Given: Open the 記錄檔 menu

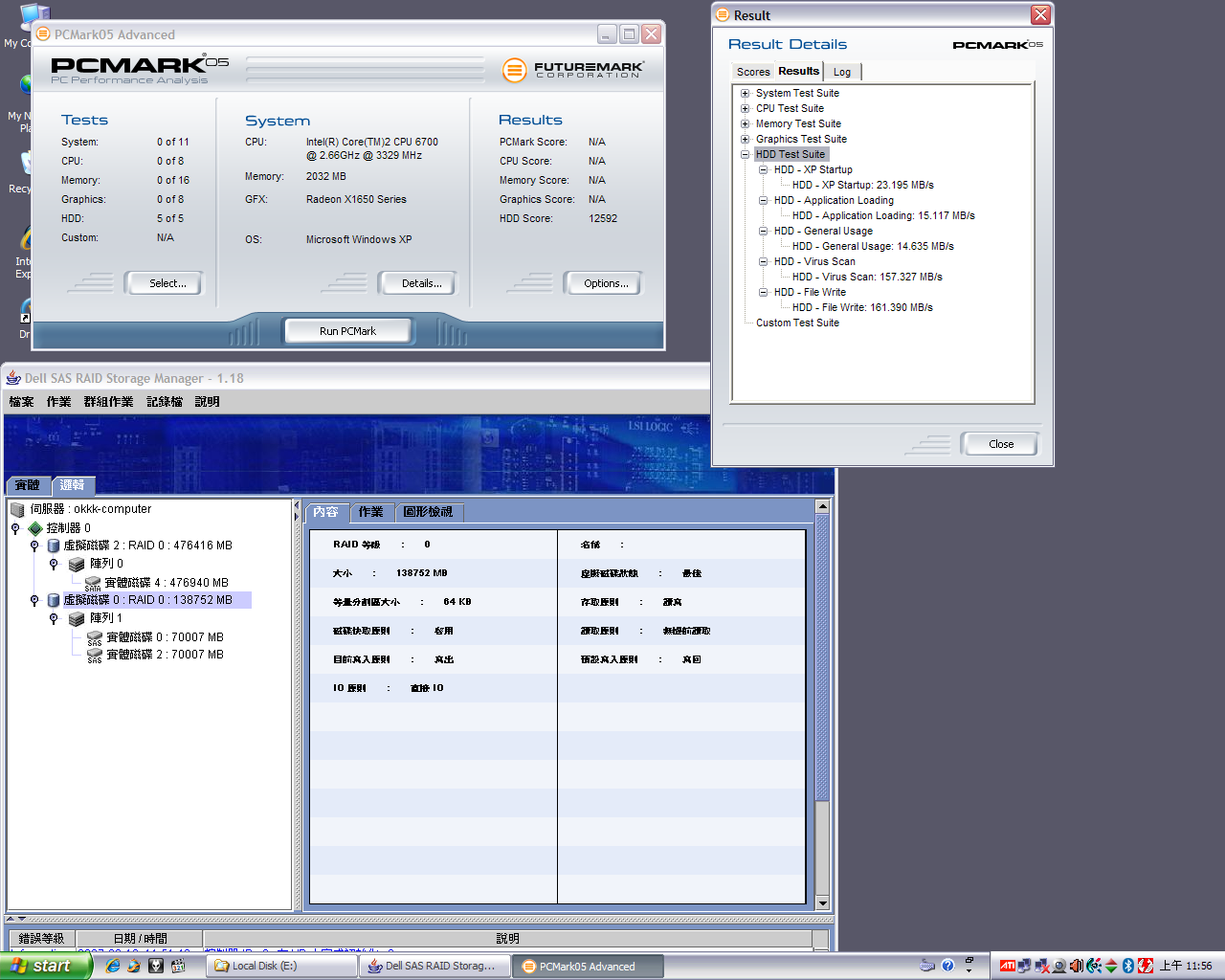Looking at the screenshot, I should click(165, 402).
